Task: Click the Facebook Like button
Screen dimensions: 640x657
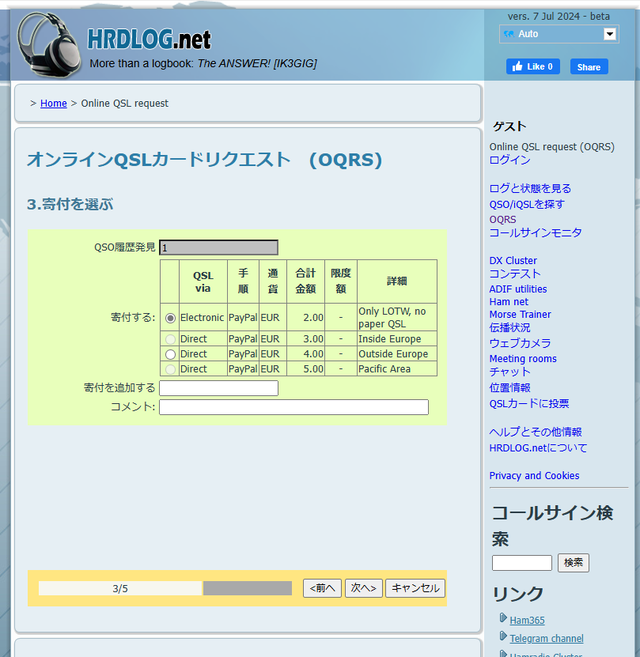Action: coord(533,67)
